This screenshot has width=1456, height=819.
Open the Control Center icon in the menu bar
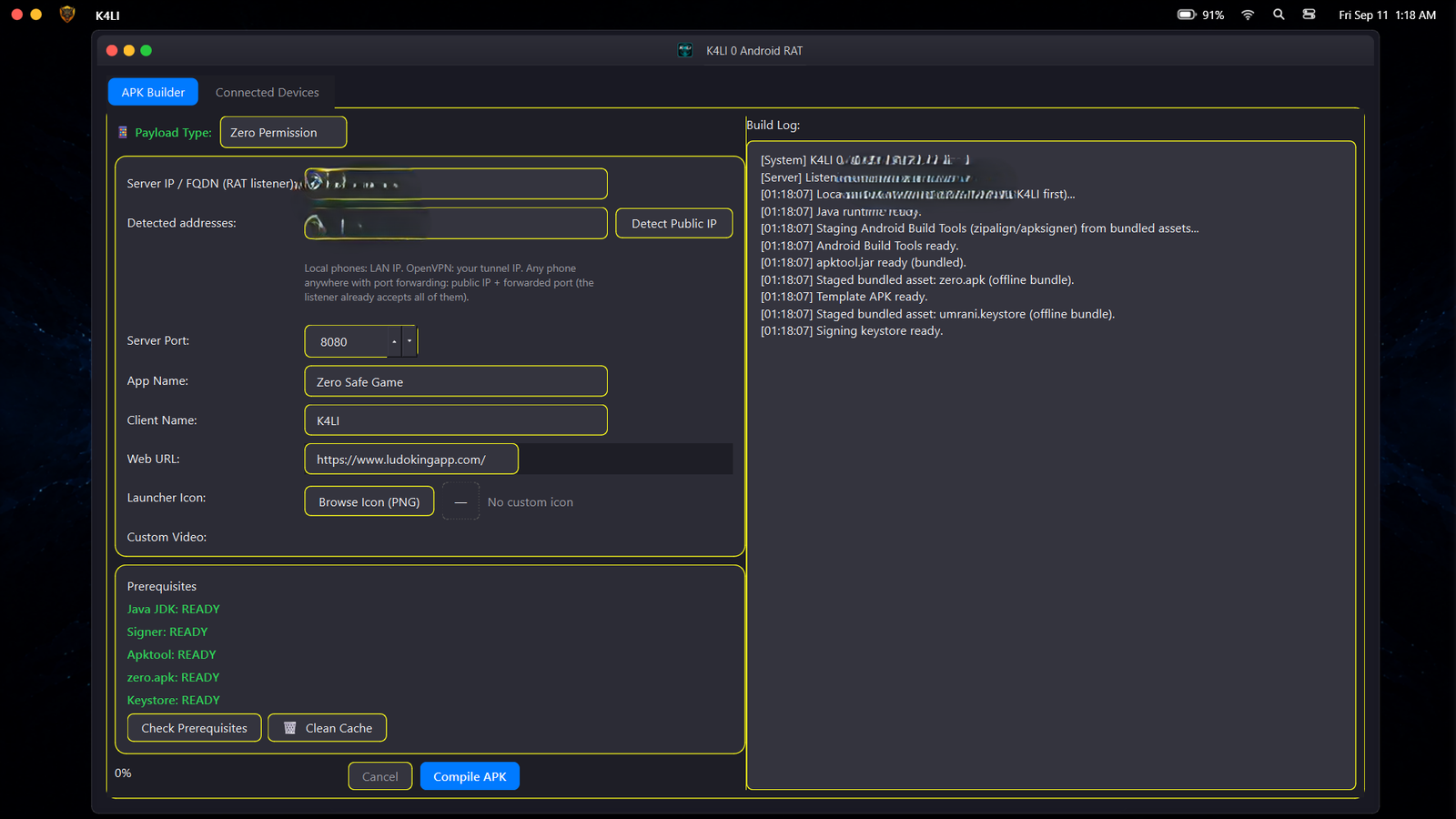1309,15
